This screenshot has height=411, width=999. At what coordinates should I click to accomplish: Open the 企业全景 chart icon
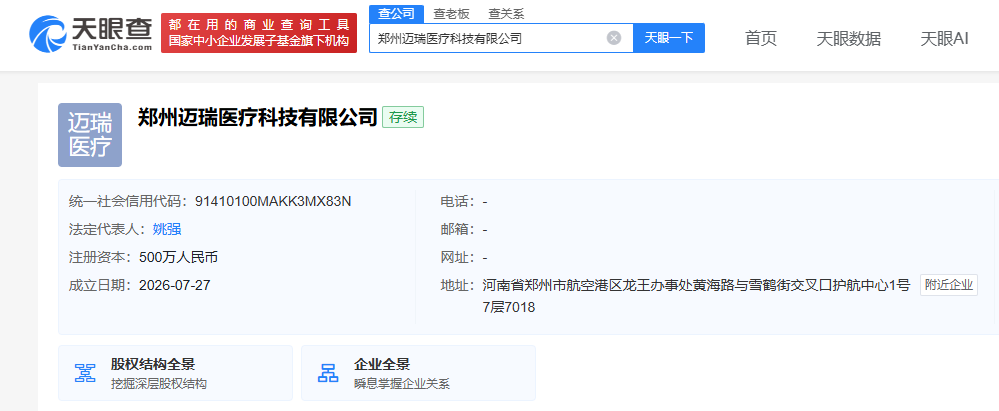pyautogui.click(x=328, y=373)
